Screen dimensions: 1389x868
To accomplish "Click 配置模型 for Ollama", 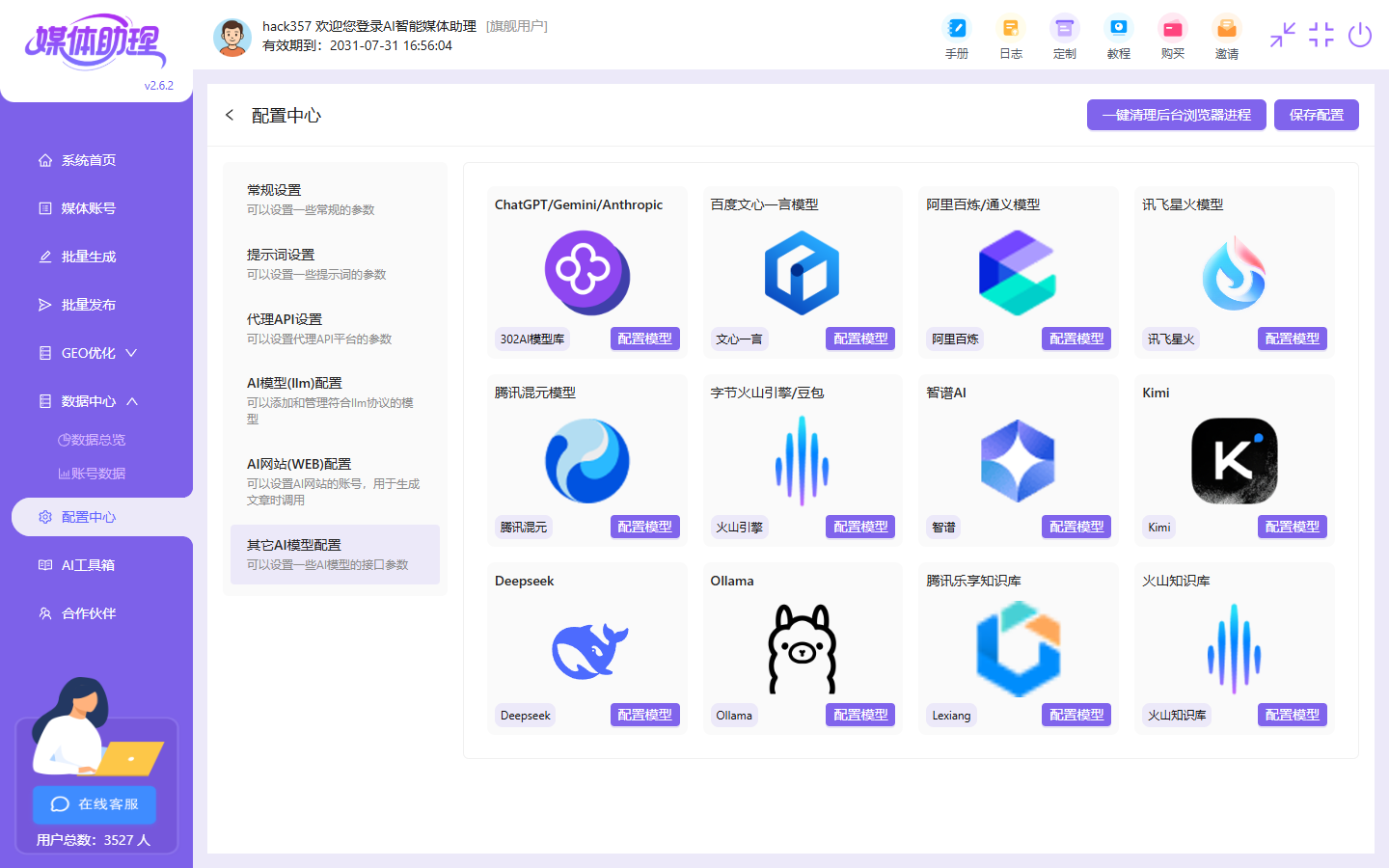I will tap(860, 715).
